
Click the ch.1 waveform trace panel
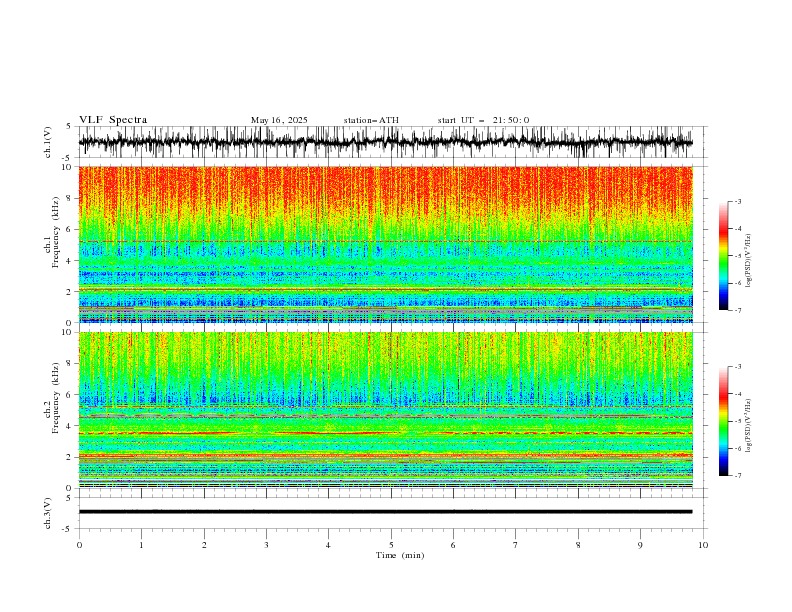(x=393, y=142)
